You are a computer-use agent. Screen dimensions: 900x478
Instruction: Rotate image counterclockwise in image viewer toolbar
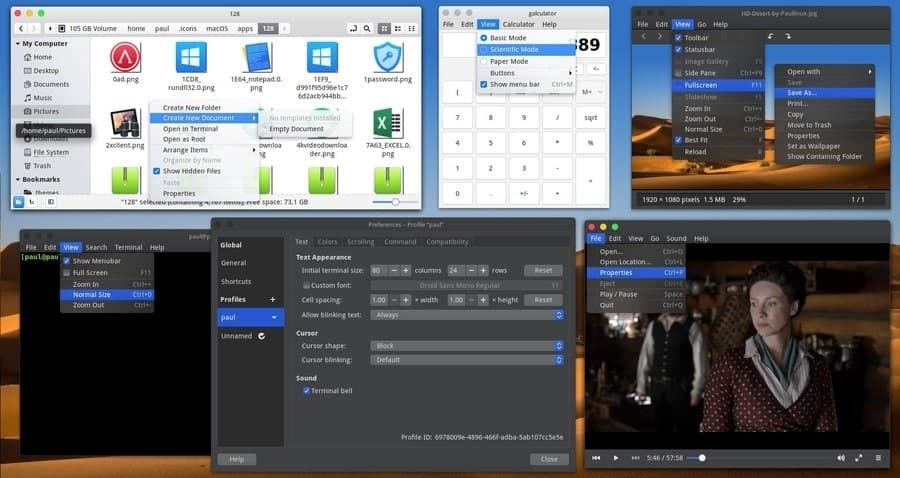tap(771, 36)
